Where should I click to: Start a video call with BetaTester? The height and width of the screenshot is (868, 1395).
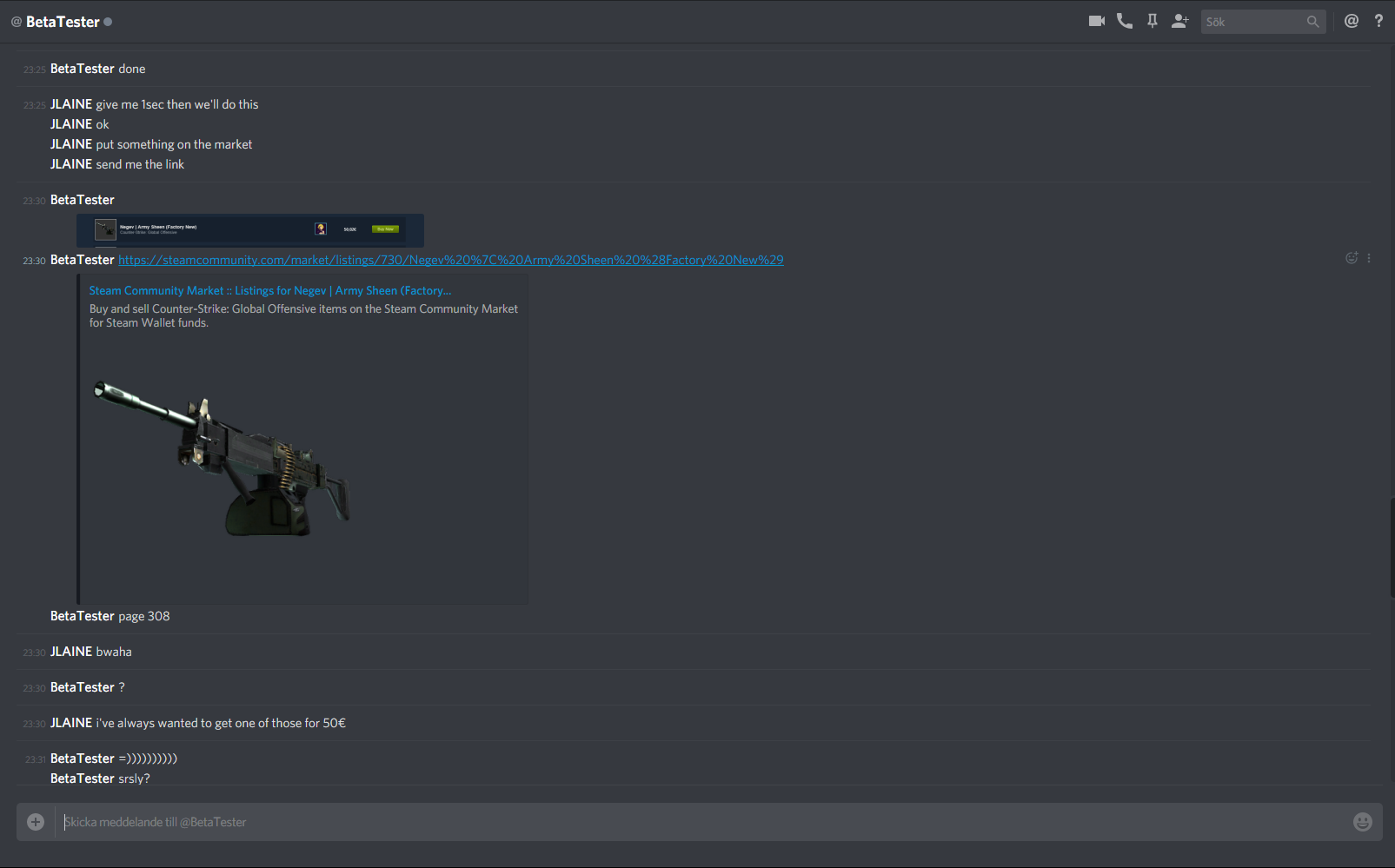click(1096, 21)
